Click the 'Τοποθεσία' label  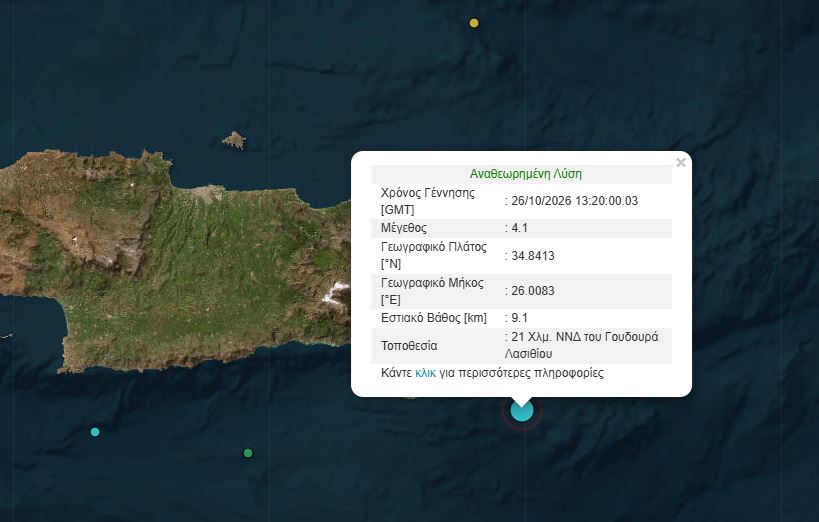click(x=409, y=346)
